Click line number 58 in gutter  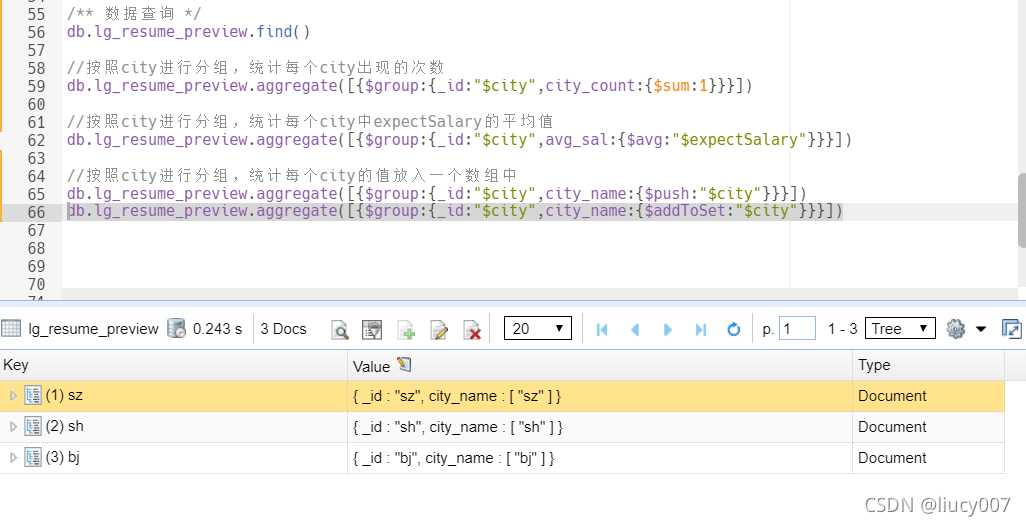[37, 68]
